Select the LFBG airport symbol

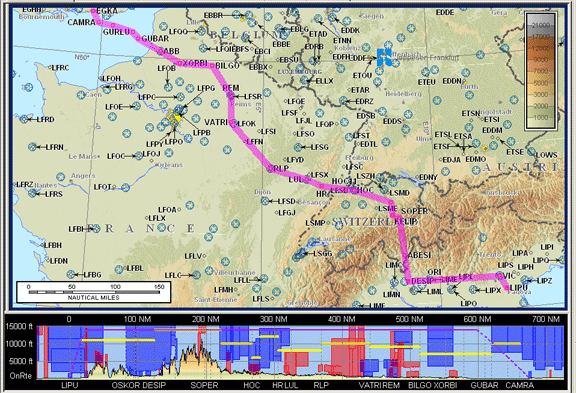click(x=71, y=274)
